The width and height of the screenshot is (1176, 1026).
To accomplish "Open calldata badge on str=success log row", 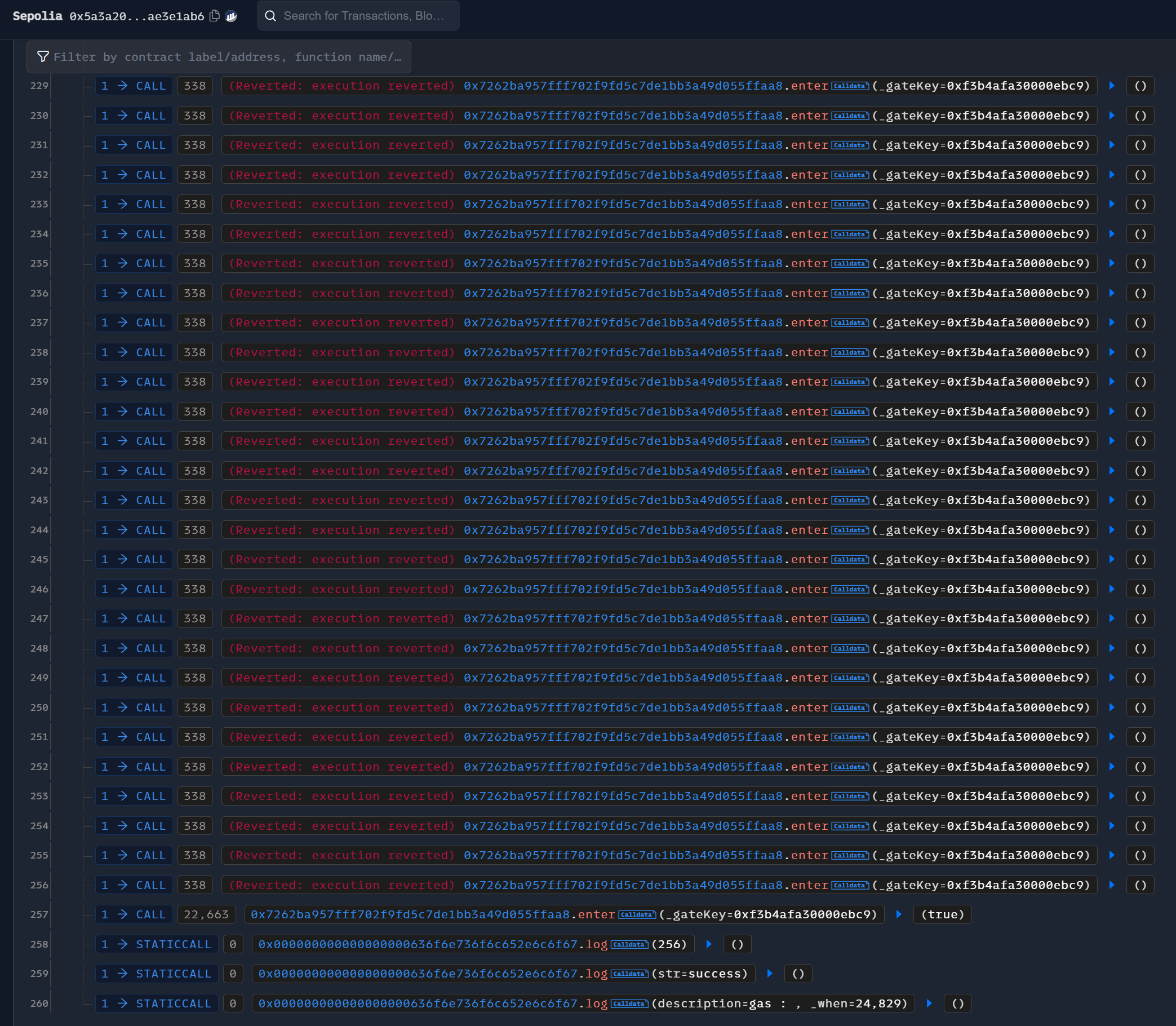I will point(629,974).
